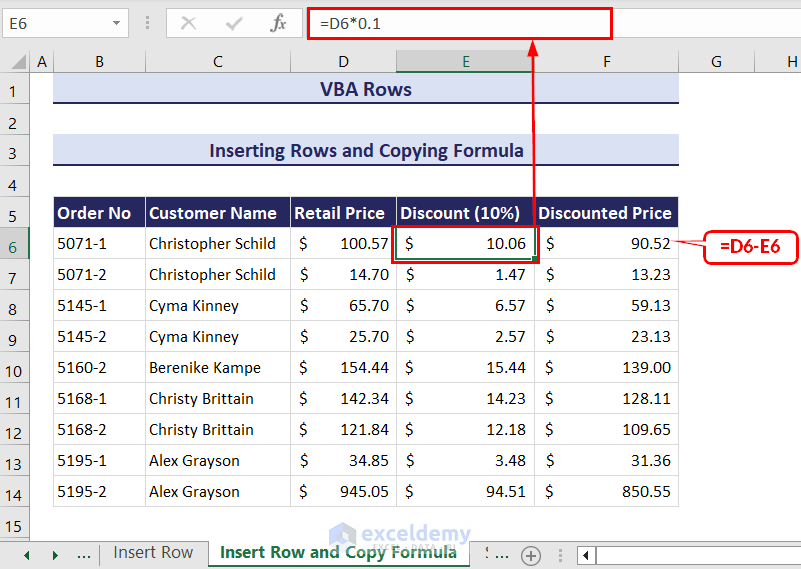801x569 pixels.
Task: Select column E header
Action: pyautogui.click(x=465, y=62)
